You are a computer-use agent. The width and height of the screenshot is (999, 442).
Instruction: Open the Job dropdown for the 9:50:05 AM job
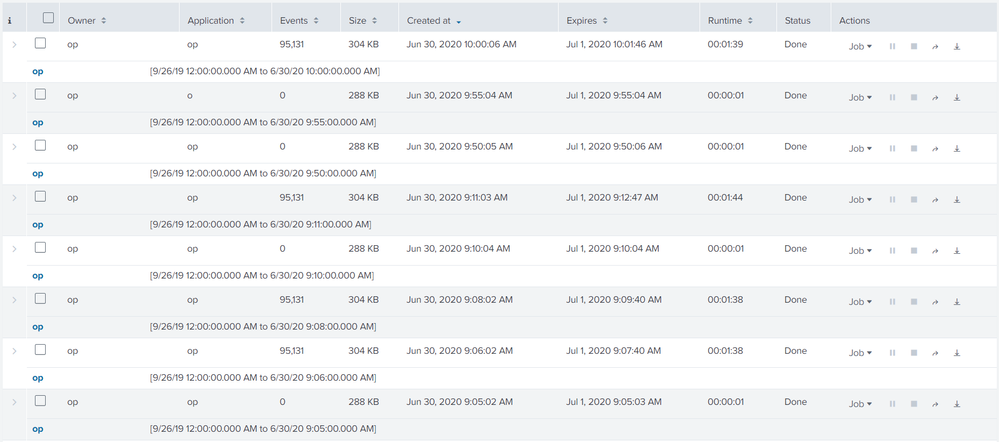click(860, 148)
